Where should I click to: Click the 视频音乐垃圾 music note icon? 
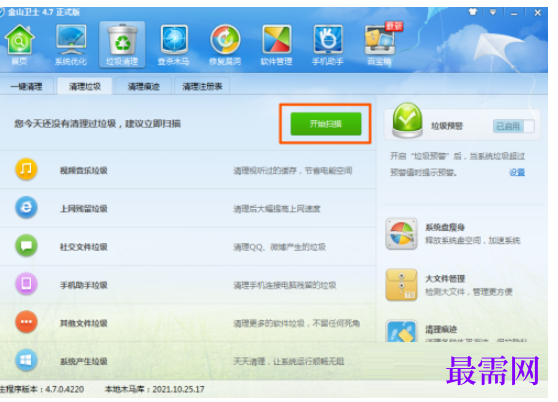[26, 169]
